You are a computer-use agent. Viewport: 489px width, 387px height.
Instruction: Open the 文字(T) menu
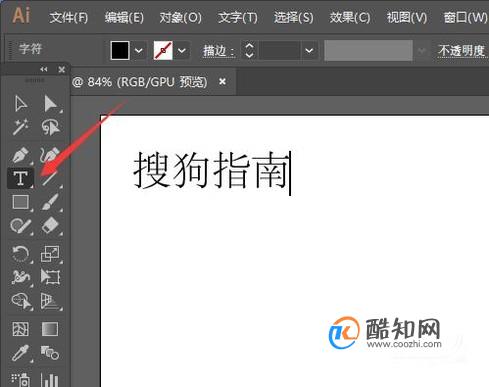(238, 17)
